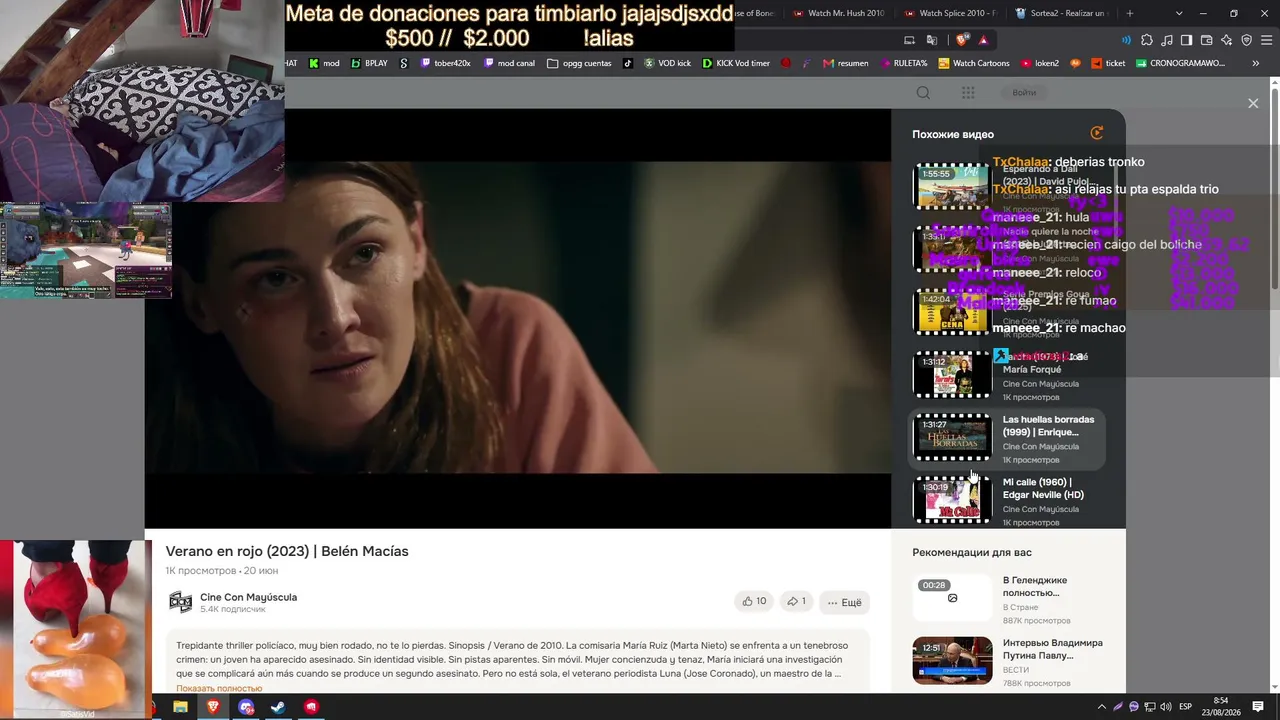Open the Cine Con Mayúscula channel name link
This screenshot has height=720, width=1280.
pos(248,597)
